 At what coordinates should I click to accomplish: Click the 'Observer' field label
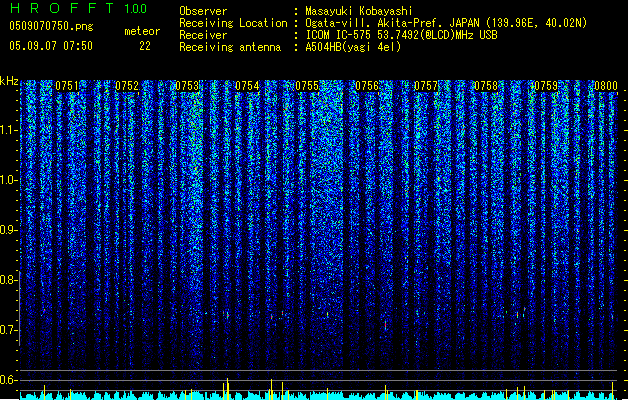[203, 11]
